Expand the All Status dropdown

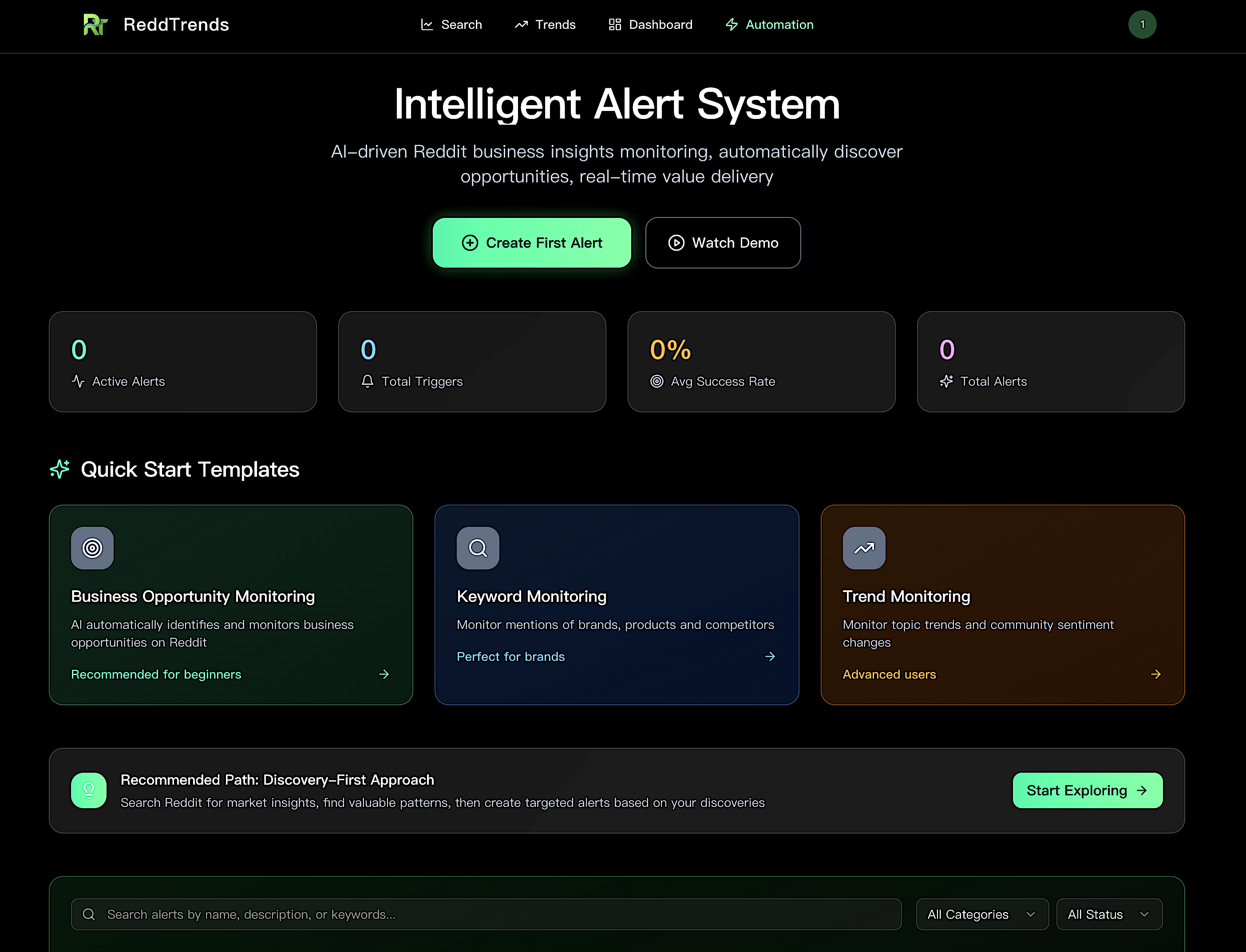tap(1109, 914)
